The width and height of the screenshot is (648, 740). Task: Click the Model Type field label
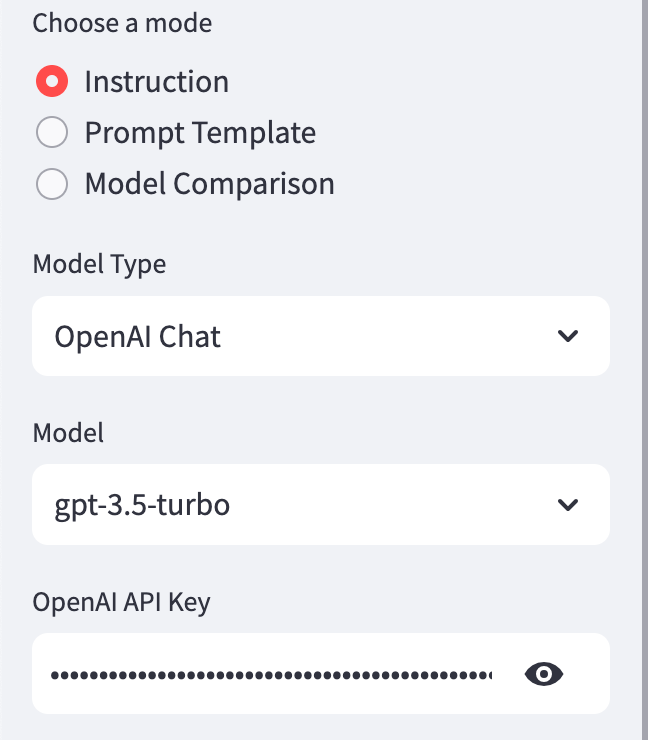pyautogui.click(x=99, y=264)
